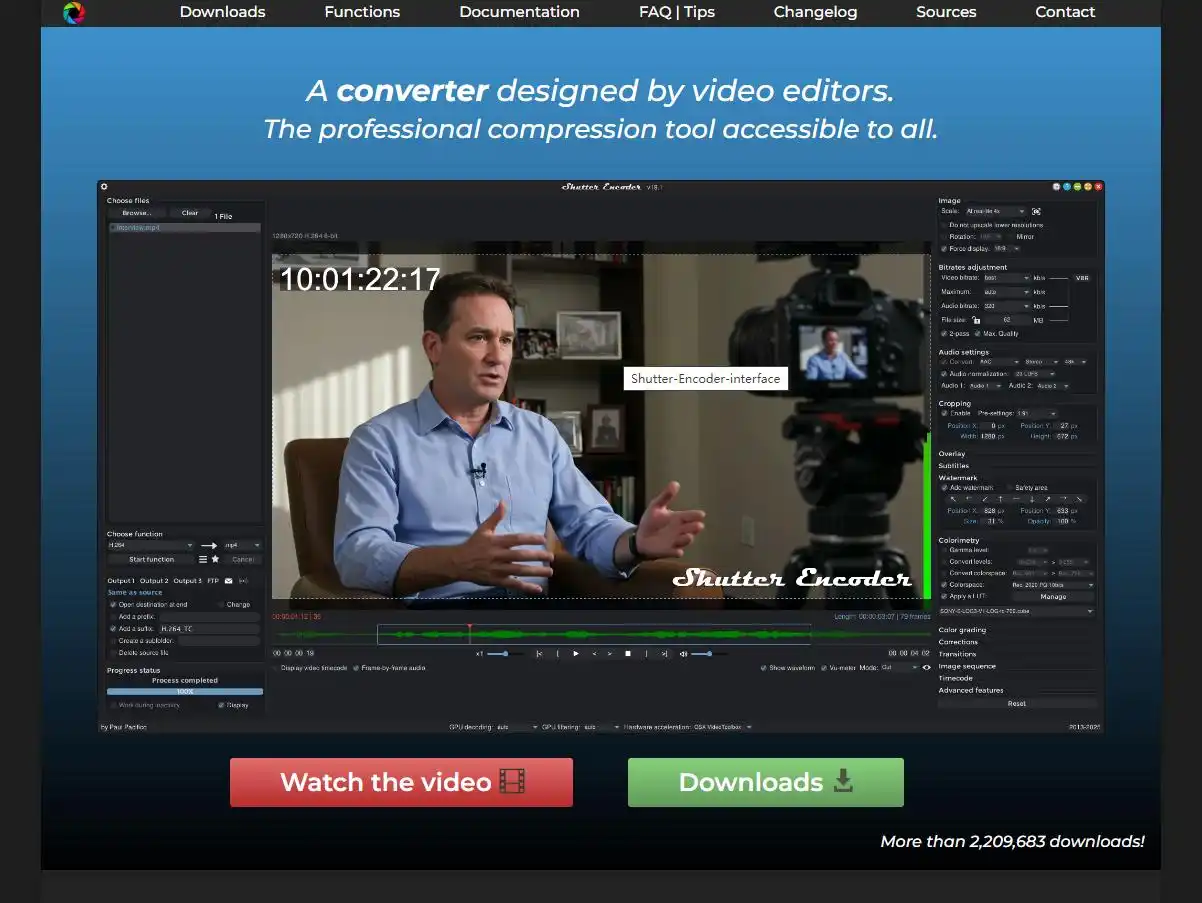Click the stop square in the player controls
Viewport: 1202px width, 903px height.
point(628,653)
